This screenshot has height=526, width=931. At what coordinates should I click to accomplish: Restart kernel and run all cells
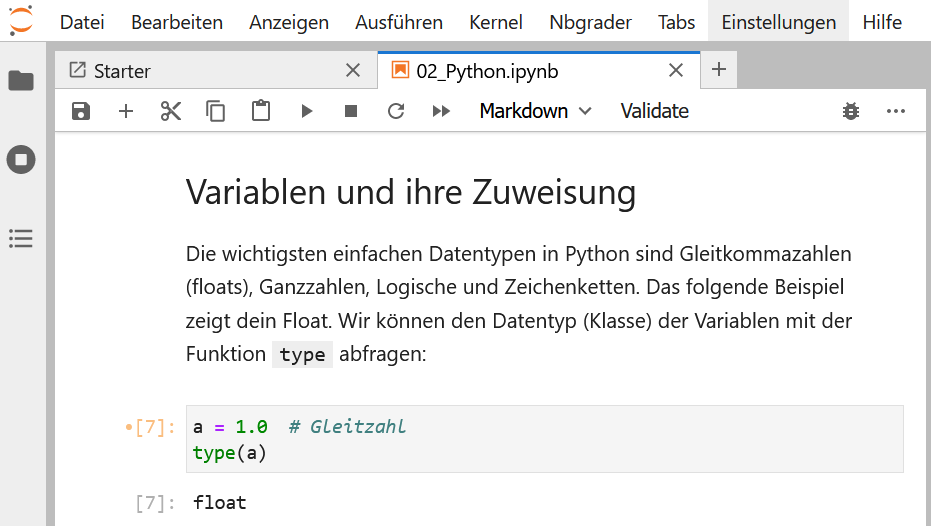[x=441, y=111]
